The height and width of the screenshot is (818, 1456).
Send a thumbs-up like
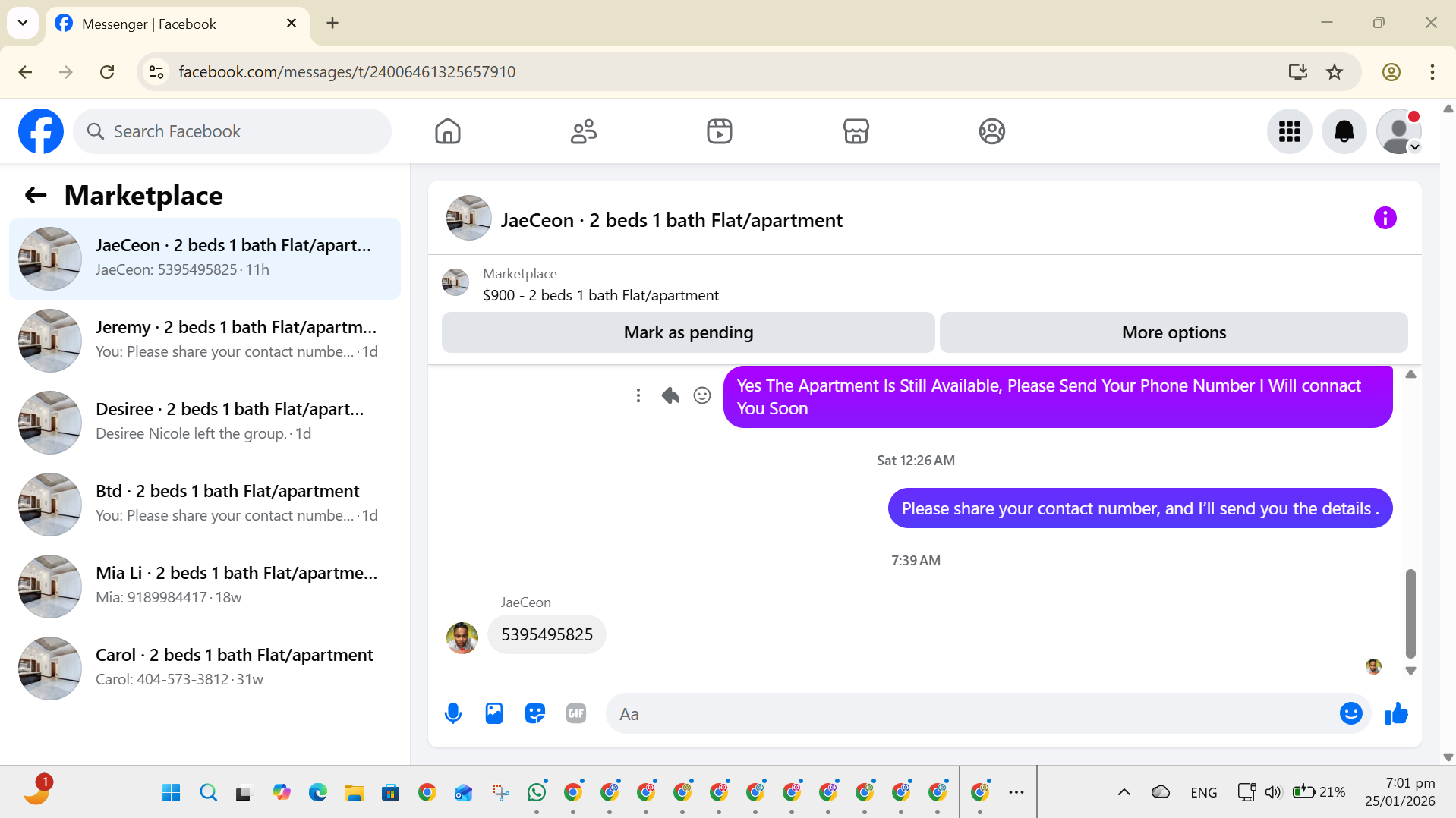(x=1396, y=713)
